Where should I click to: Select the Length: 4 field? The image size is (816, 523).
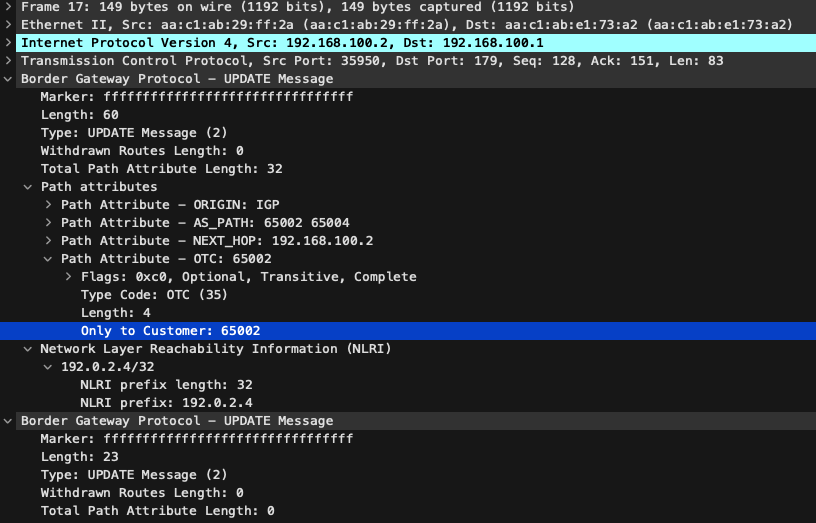116,313
